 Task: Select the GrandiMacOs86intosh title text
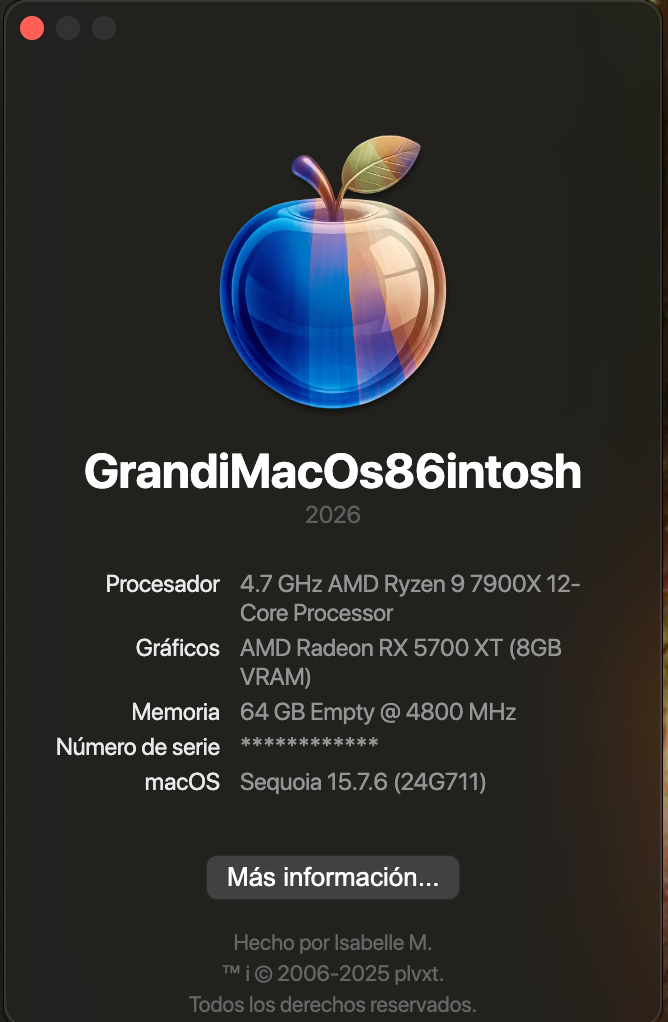coord(332,471)
